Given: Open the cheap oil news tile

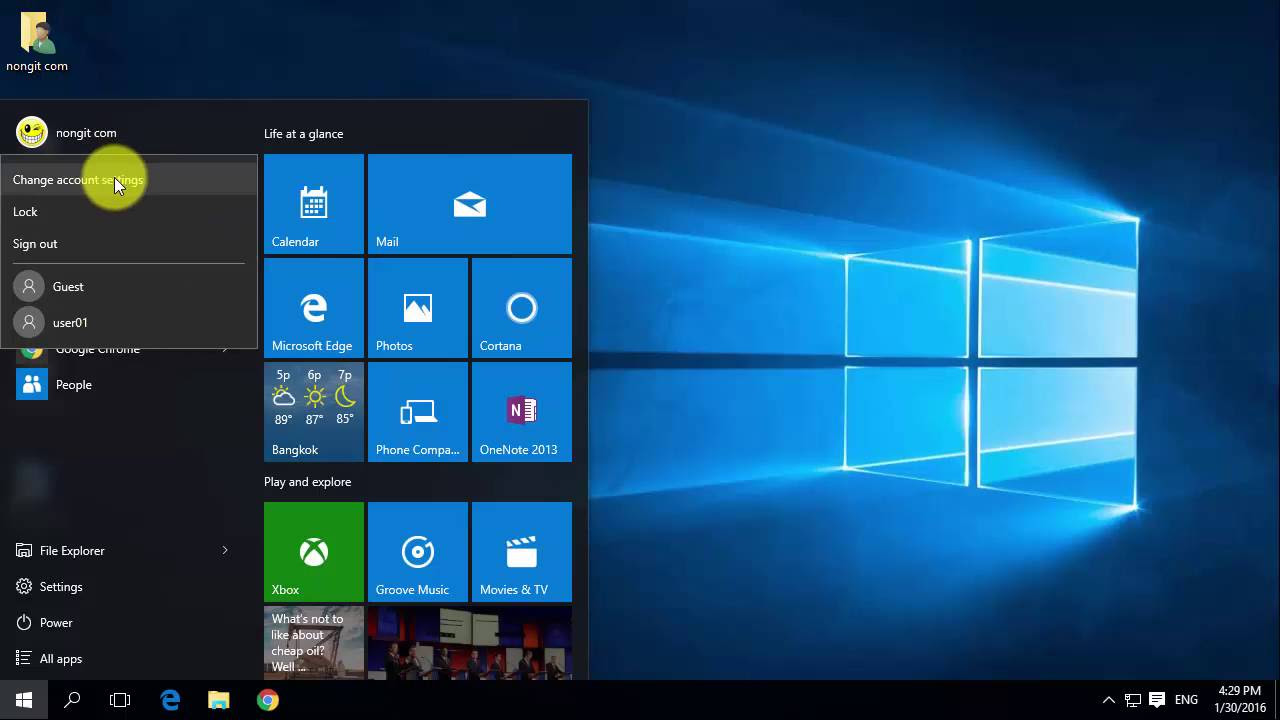Looking at the screenshot, I should tap(314, 643).
